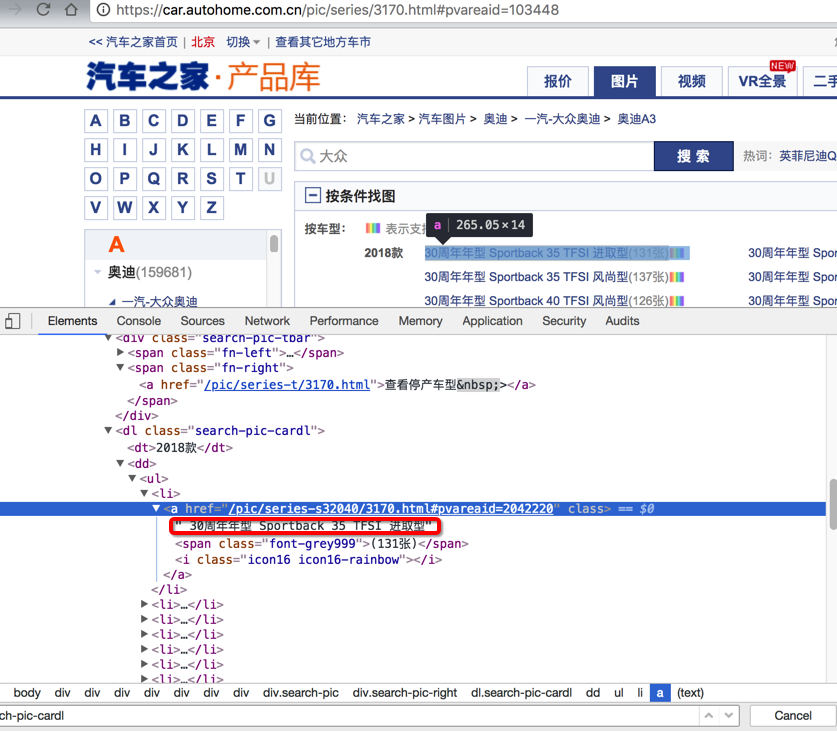Viewport: 837px width, 732px height.
Task: Switch to the Sources tab
Action: tap(202, 321)
